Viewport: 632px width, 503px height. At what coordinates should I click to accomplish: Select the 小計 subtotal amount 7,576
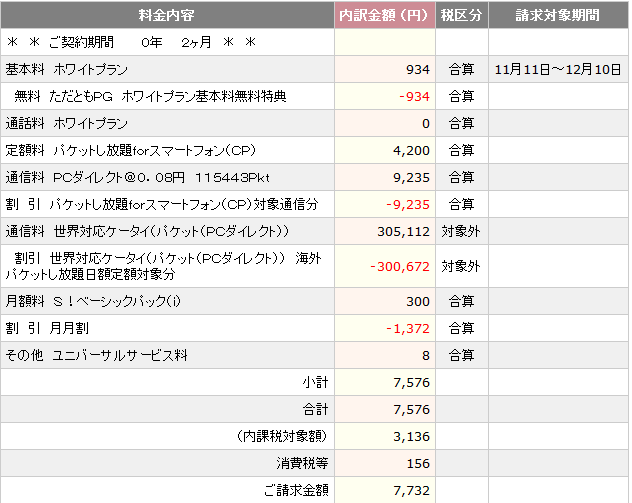point(412,382)
